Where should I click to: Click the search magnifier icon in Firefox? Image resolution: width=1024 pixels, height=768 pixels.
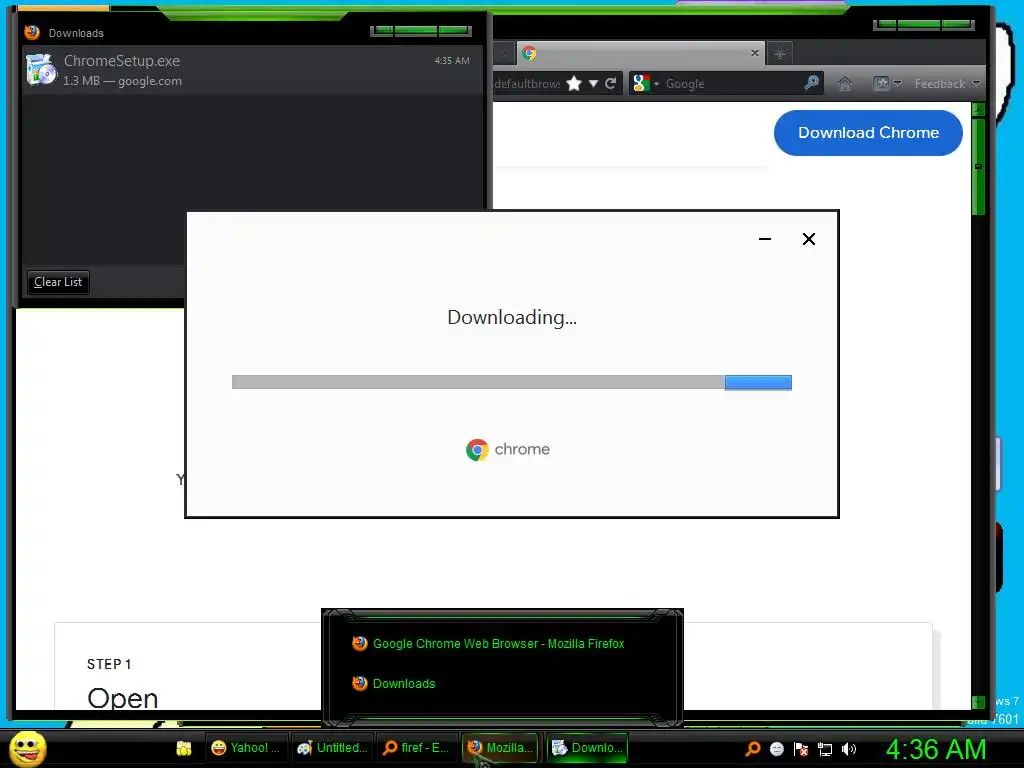811,83
